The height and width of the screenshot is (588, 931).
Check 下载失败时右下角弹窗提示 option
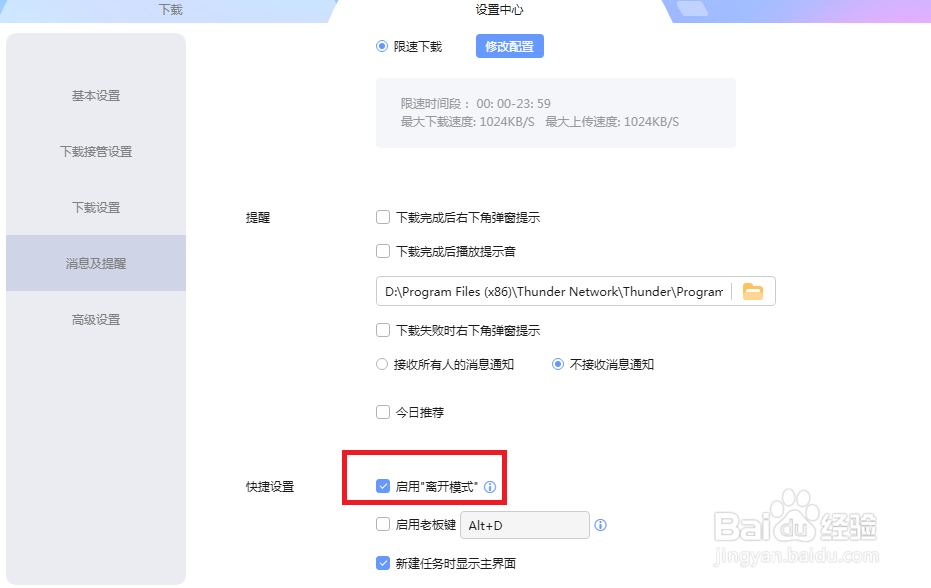(383, 330)
